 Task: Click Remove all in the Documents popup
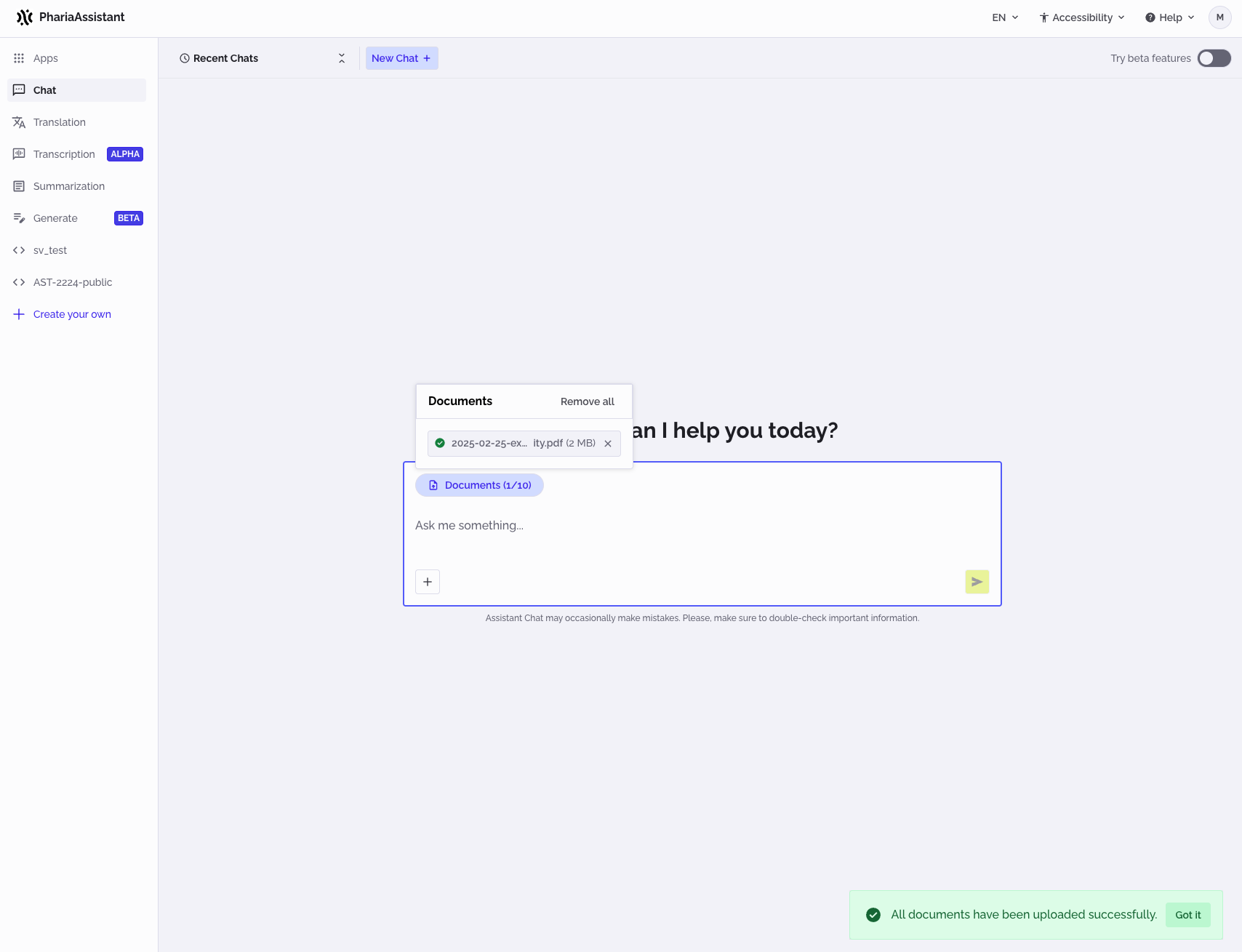click(x=587, y=401)
